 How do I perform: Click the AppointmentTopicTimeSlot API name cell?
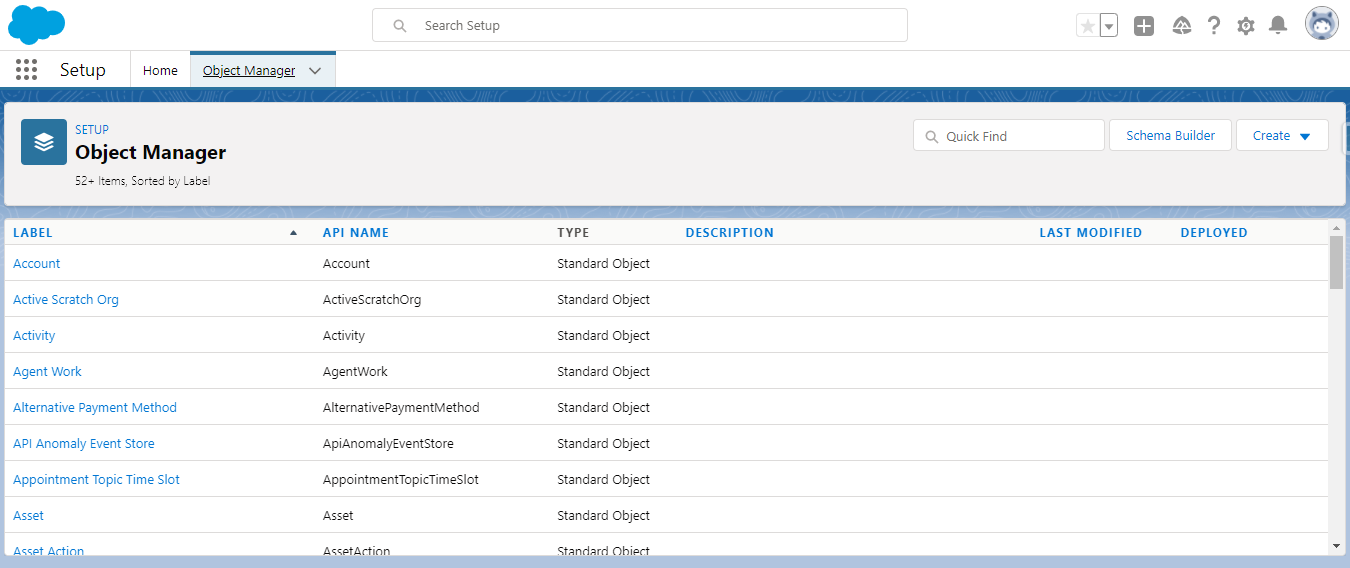(x=401, y=479)
